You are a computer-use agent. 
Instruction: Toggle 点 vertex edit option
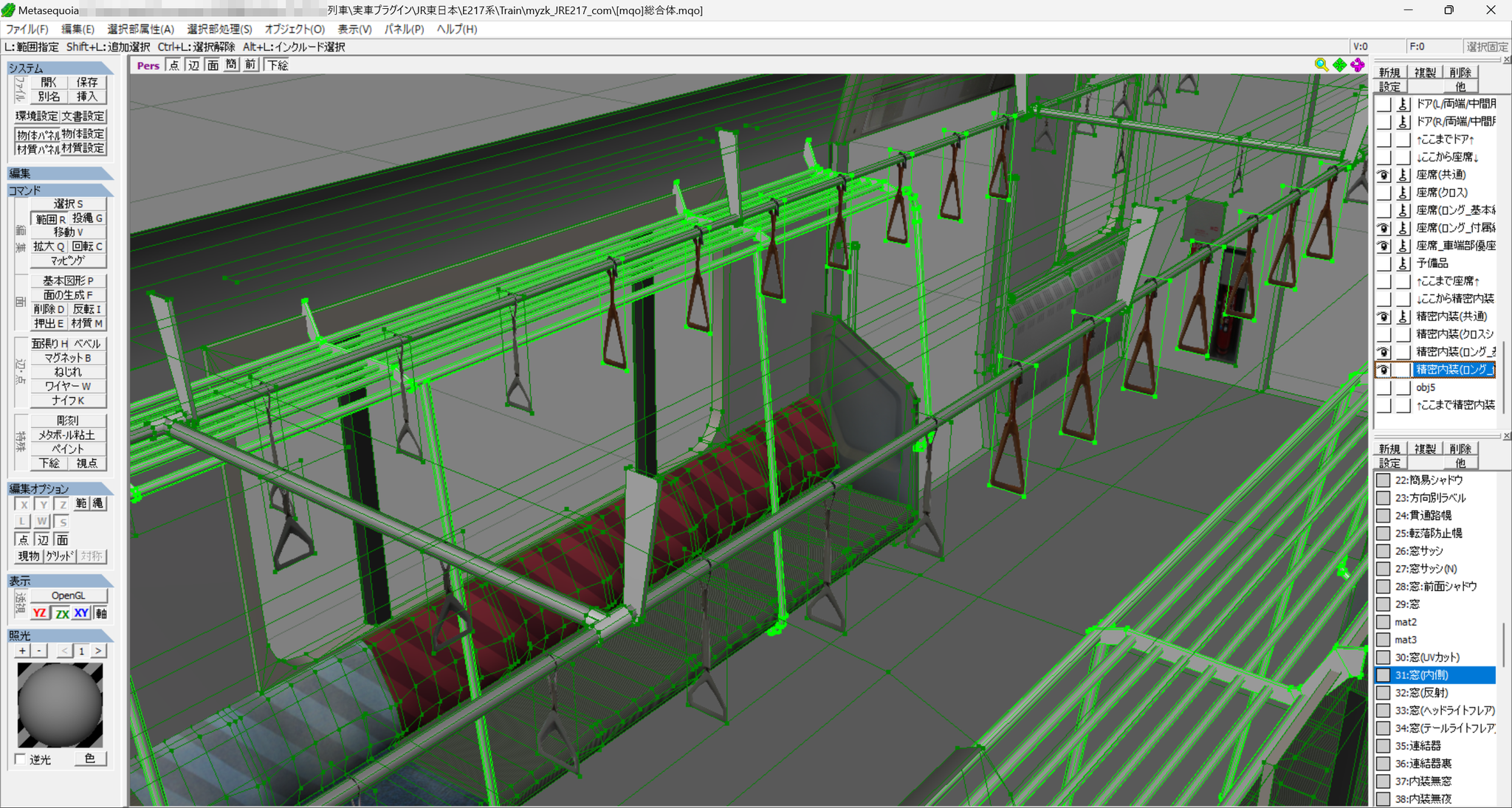tap(24, 539)
